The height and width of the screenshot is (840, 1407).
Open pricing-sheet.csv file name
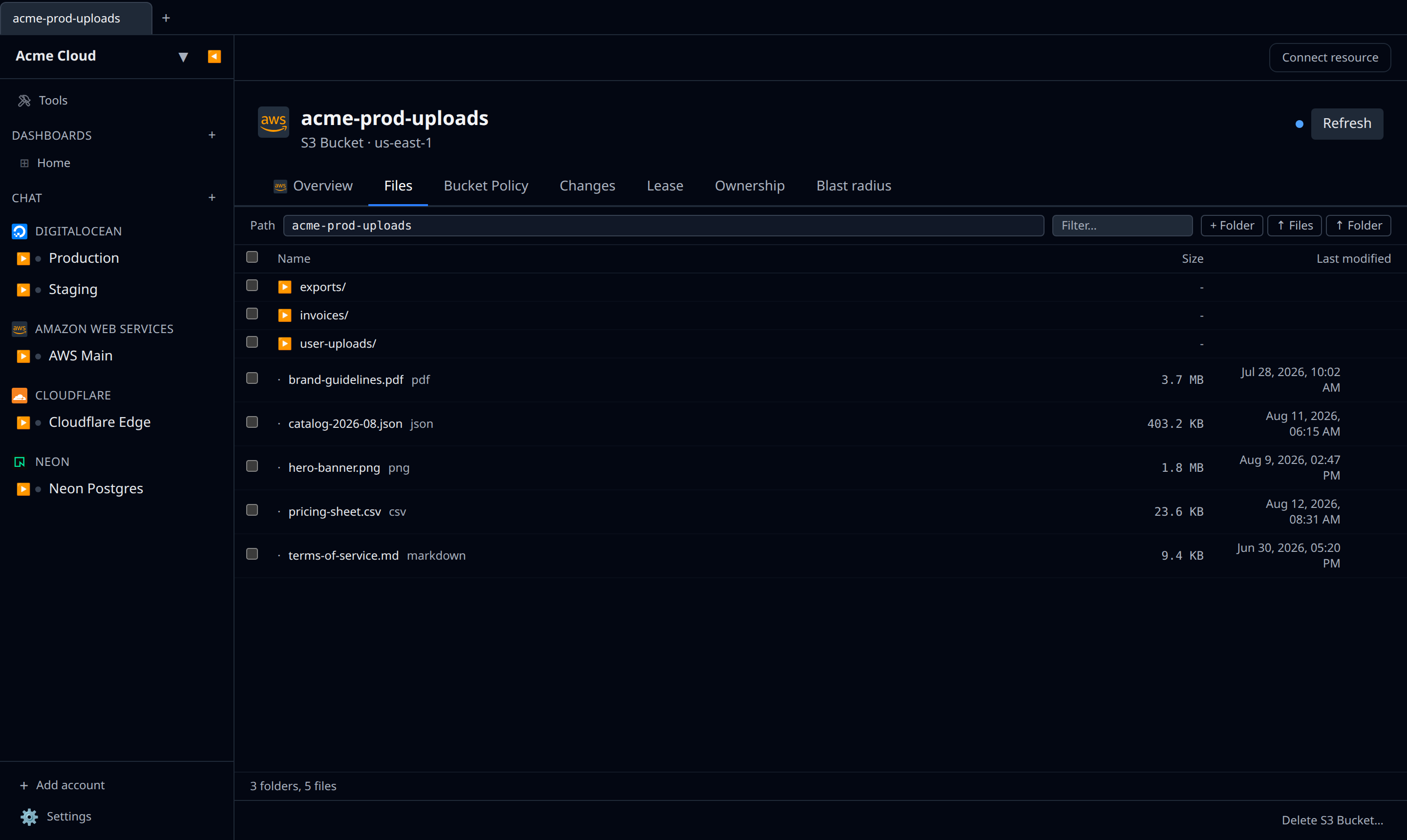[335, 512]
